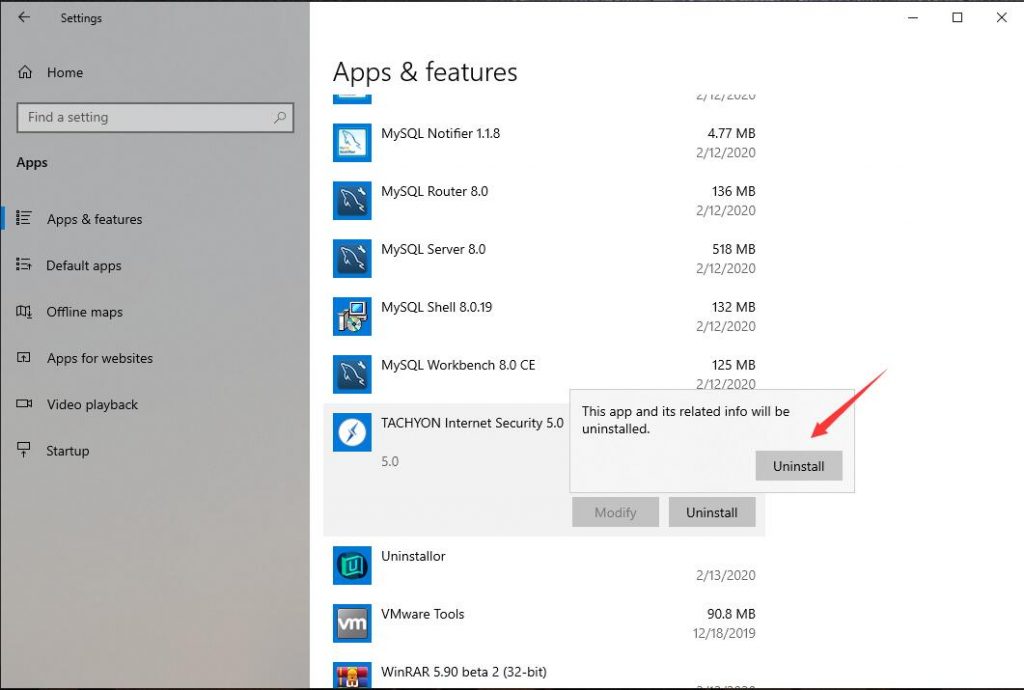The height and width of the screenshot is (690, 1024).
Task: Click the 136 MB size of MySQL Router
Action: coord(734,191)
